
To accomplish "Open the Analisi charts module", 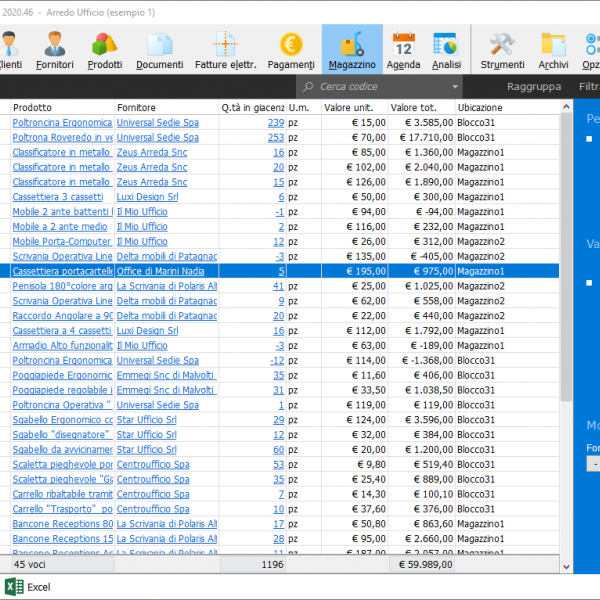I will coord(446,49).
